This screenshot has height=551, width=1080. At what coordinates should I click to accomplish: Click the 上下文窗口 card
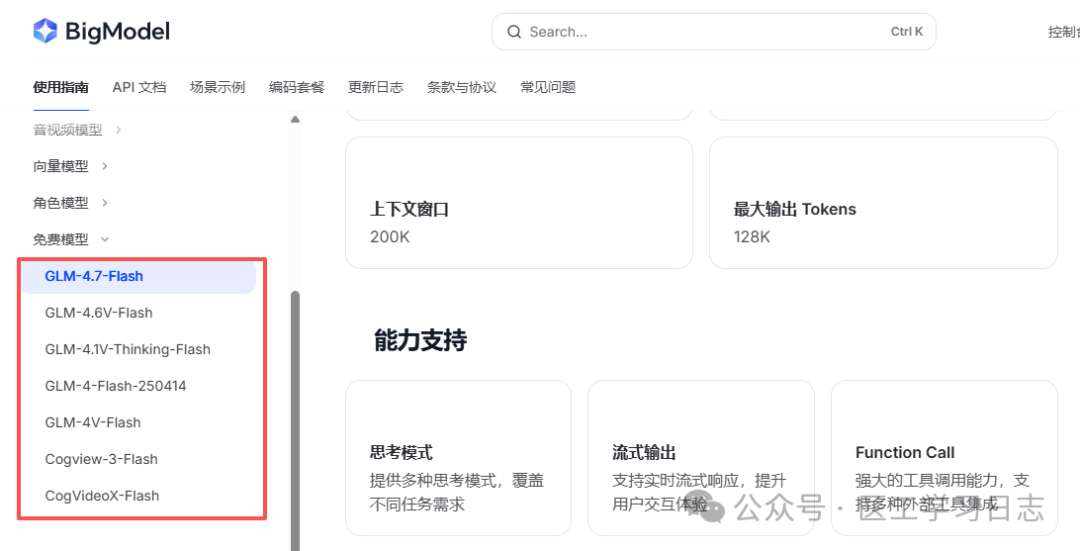519,202
